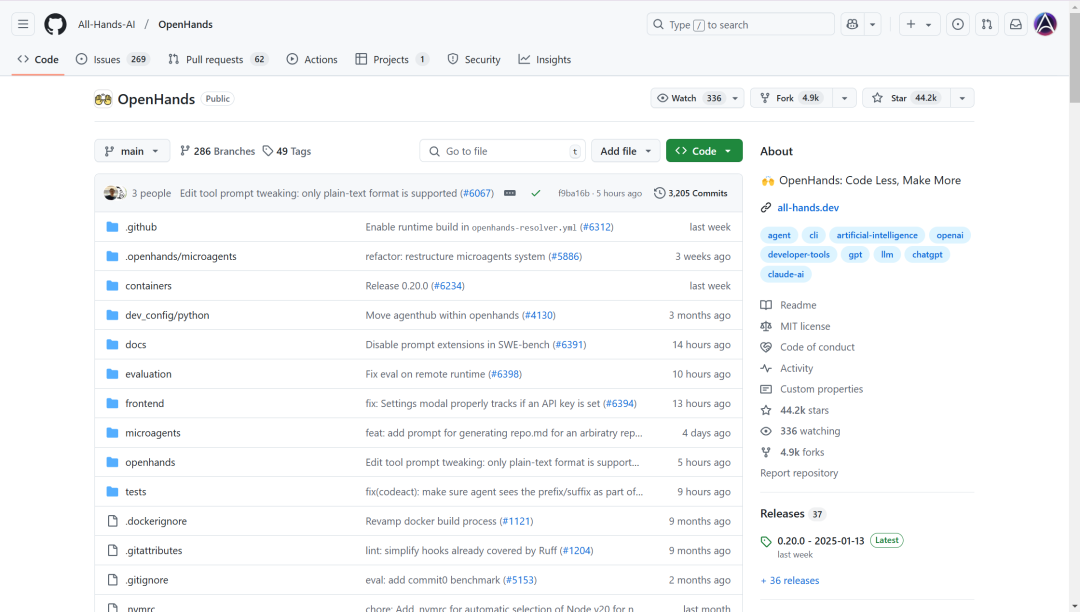The height and width of the screenshot is (612, 1080).
Task: Open the MIT license link
Action: [x=804, y=326]
